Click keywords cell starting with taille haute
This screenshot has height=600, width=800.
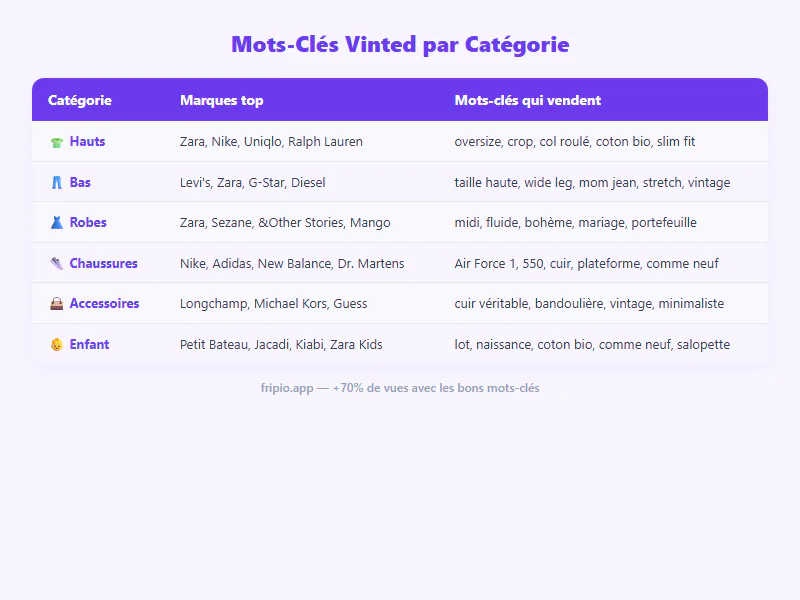pyautogui.click(x=592, y=182)
